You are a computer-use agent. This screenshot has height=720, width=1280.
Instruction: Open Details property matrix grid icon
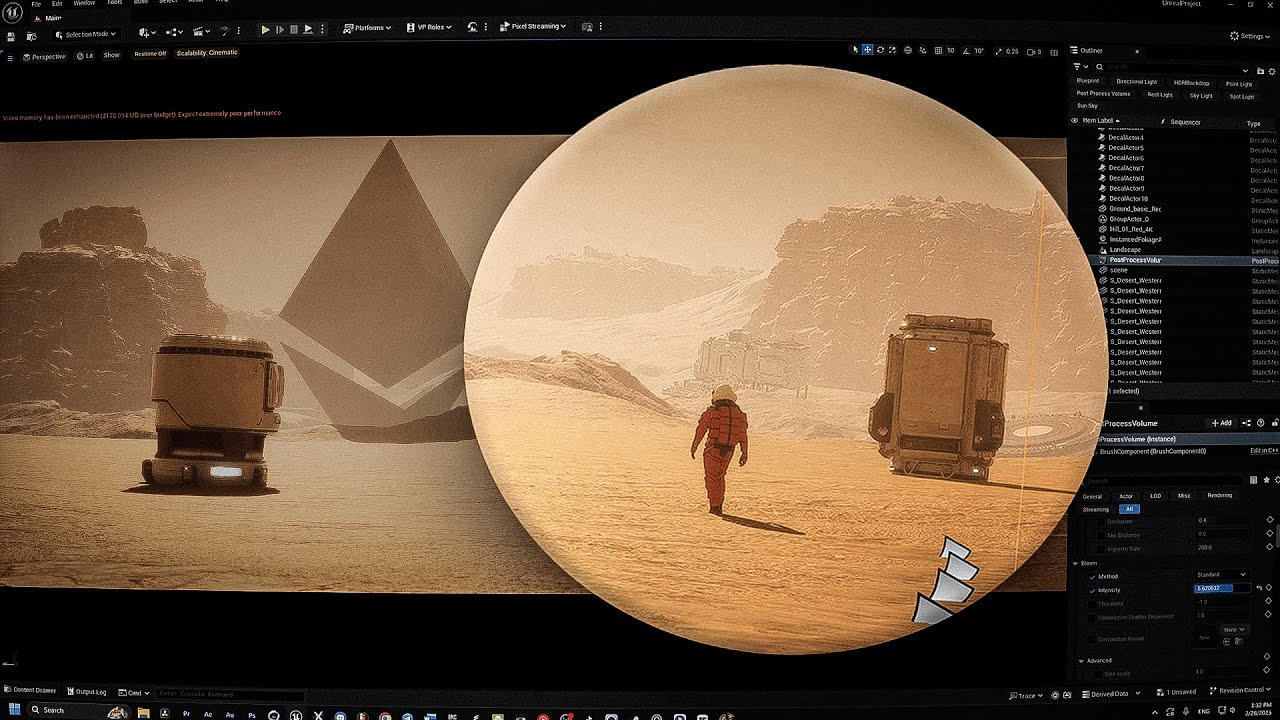(1255, 480)
